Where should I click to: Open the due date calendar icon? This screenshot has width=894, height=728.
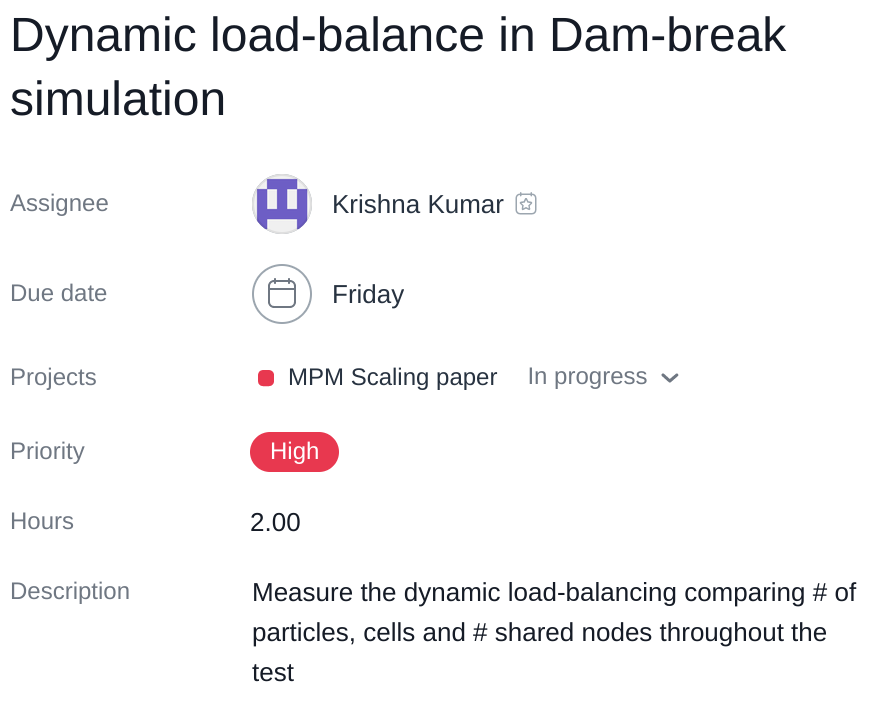tap(282, 294)
